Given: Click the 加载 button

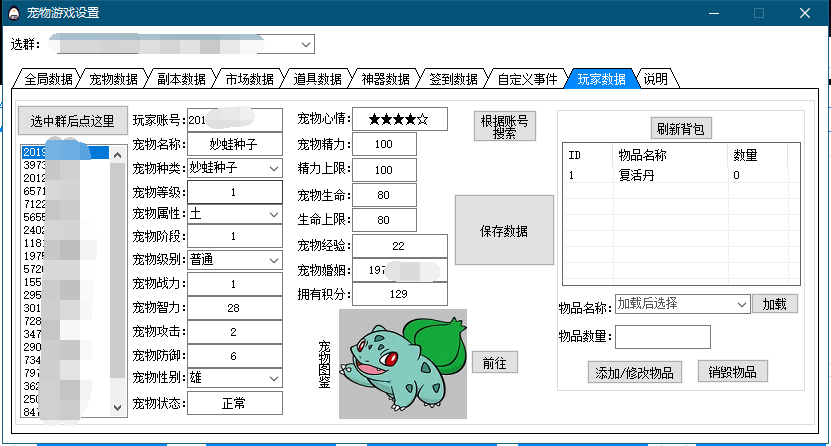Looking at the screenshot, I should [774, 304].
